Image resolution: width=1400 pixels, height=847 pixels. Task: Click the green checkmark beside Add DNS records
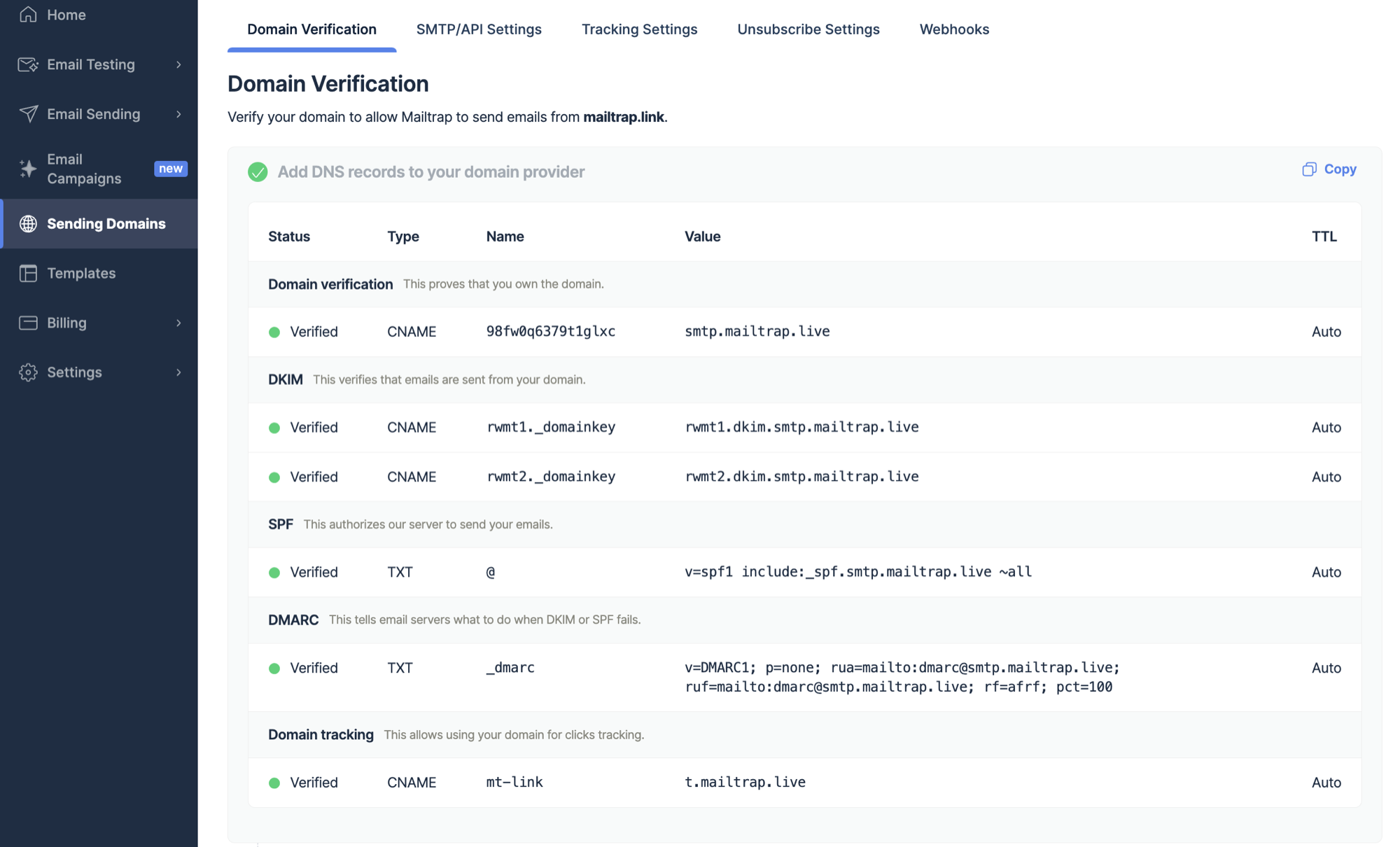tap(258, 172)
